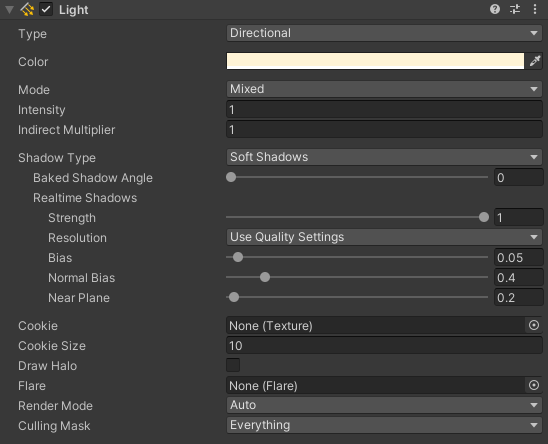The width and height of the screenshot is (548, 444).
Task: Click the light Color swatch
Action: [x=375, y=61]
